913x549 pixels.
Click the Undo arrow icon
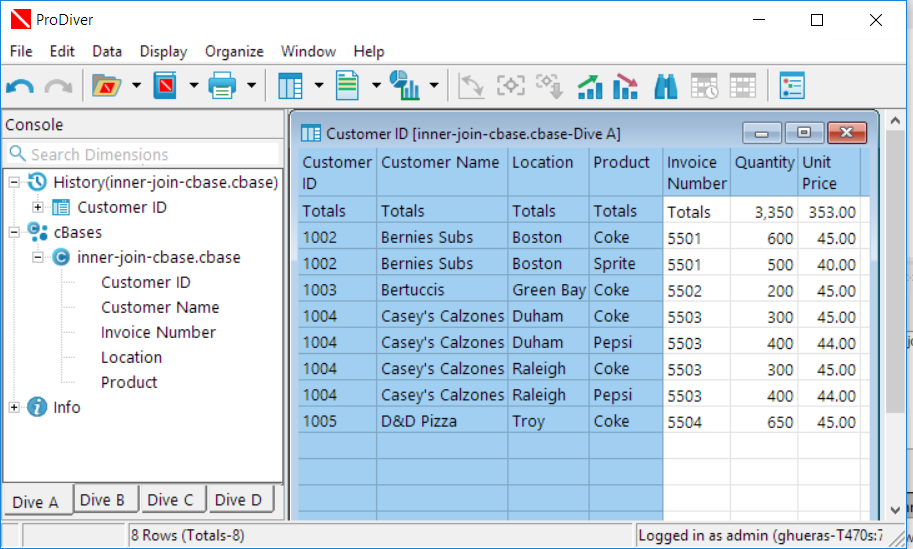tap(20, 87)
